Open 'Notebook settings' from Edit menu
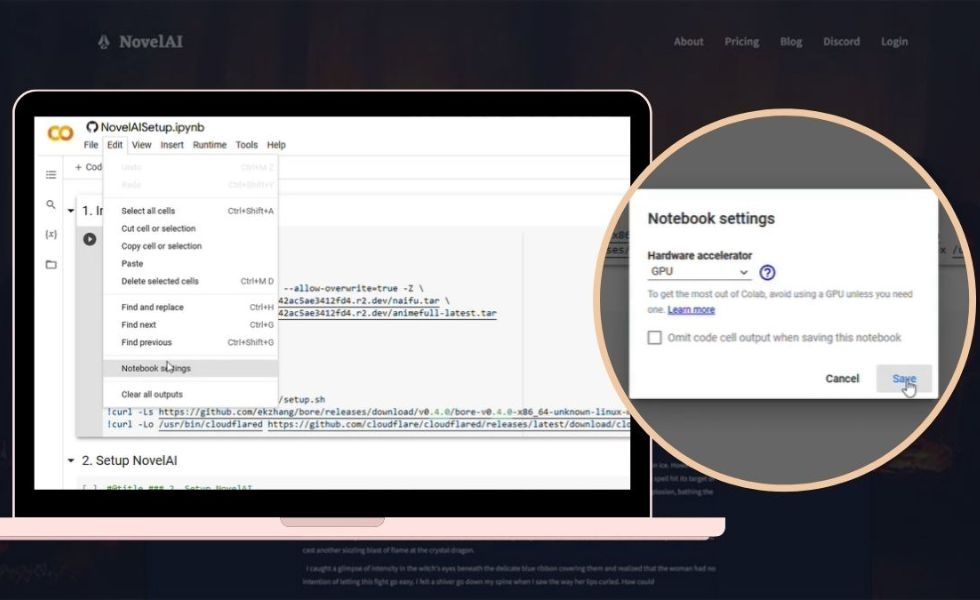980x600 pixels. pyautogui.click(x=191, y=368)
